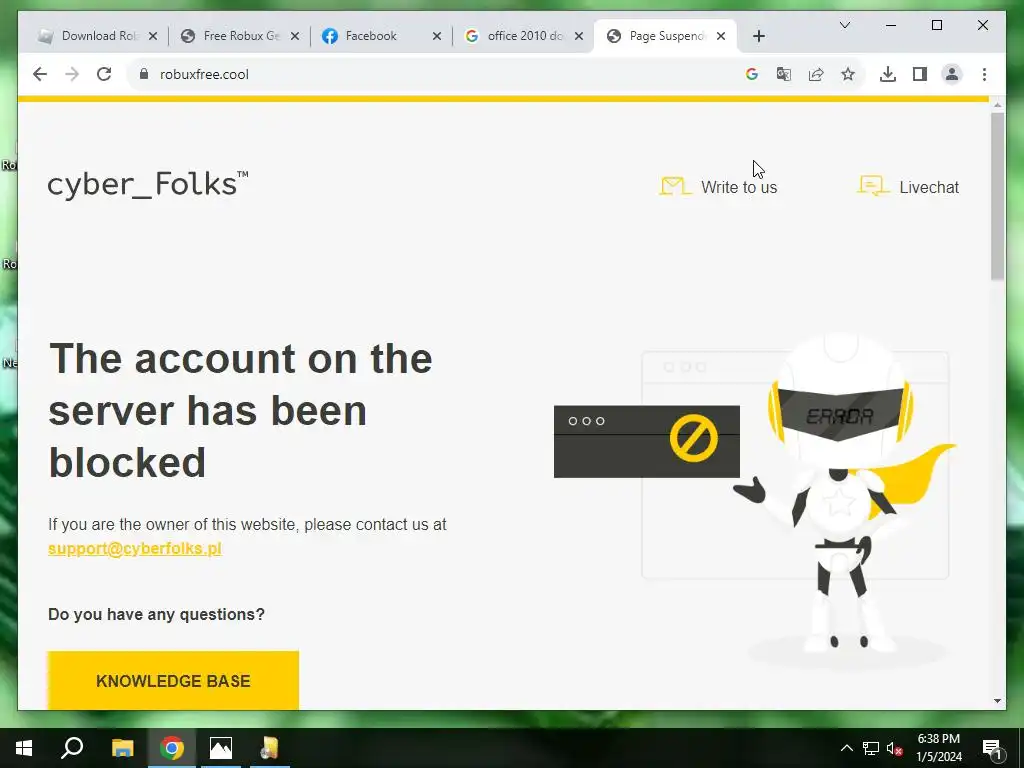Image resolution: width=1024 pixels, height=768 pixels.
Task: Open the Chrome downloads icon
Action: point(888,74)
